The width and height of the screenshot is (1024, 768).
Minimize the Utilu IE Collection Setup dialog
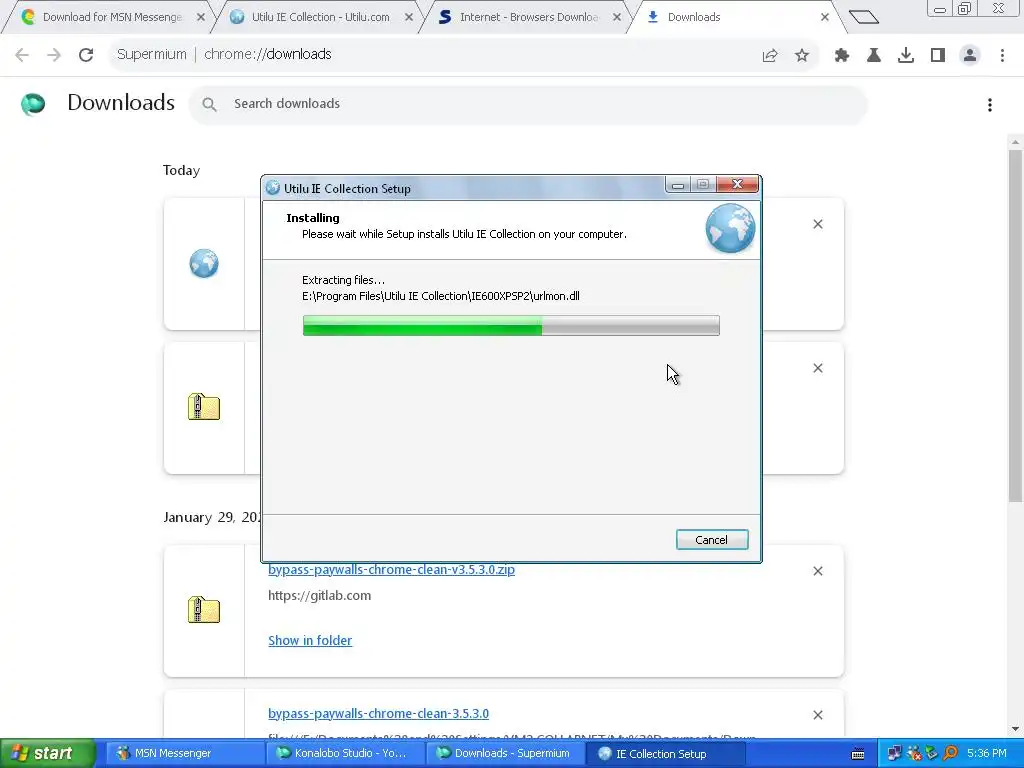(678, 185)
